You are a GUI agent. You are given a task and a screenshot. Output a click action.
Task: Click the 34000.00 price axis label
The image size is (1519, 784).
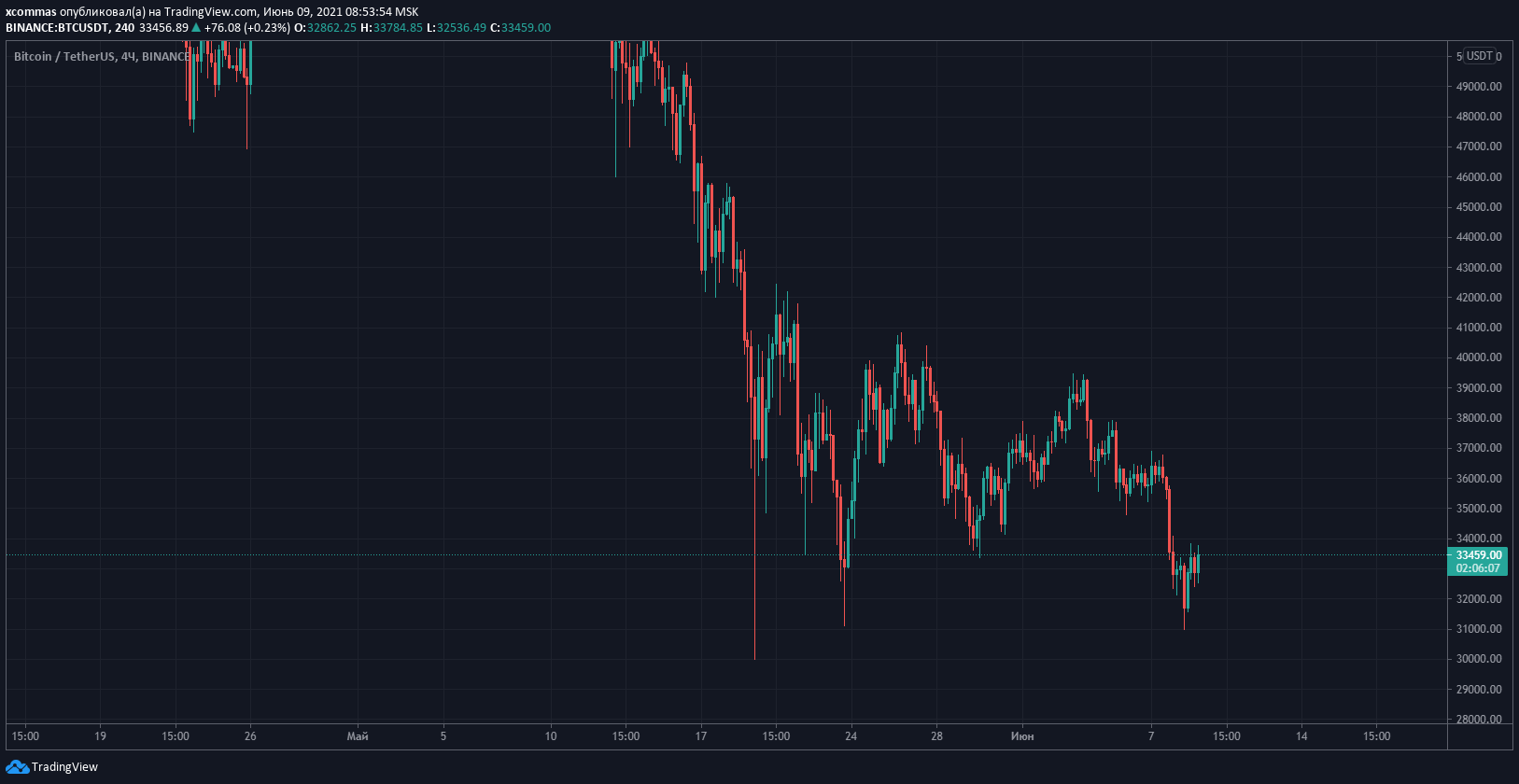click(x=1479, y=539)
